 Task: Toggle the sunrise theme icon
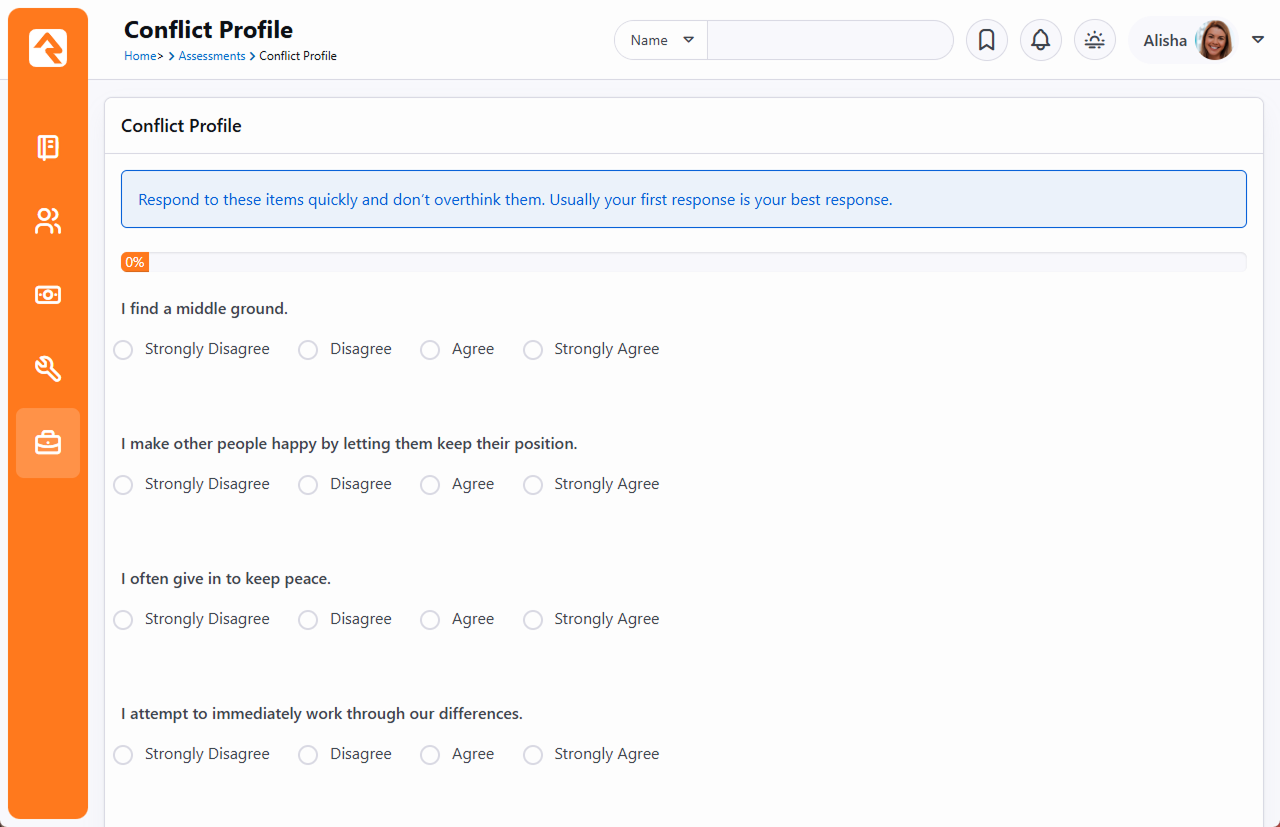[1094, 40]
